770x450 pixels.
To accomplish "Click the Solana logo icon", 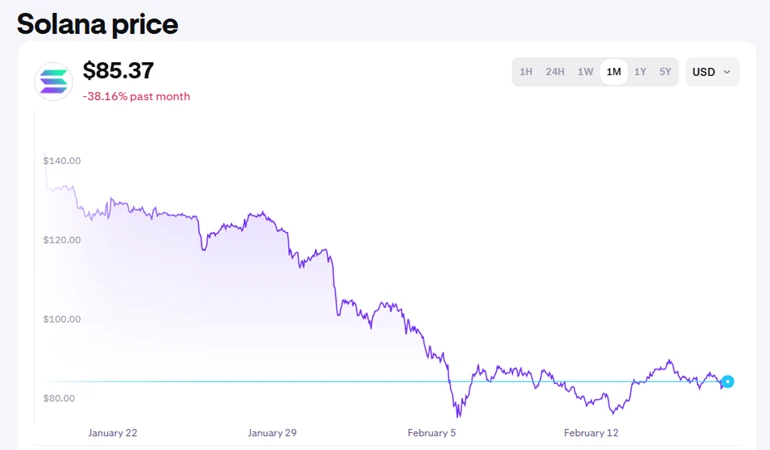I will tap(54, 82).
